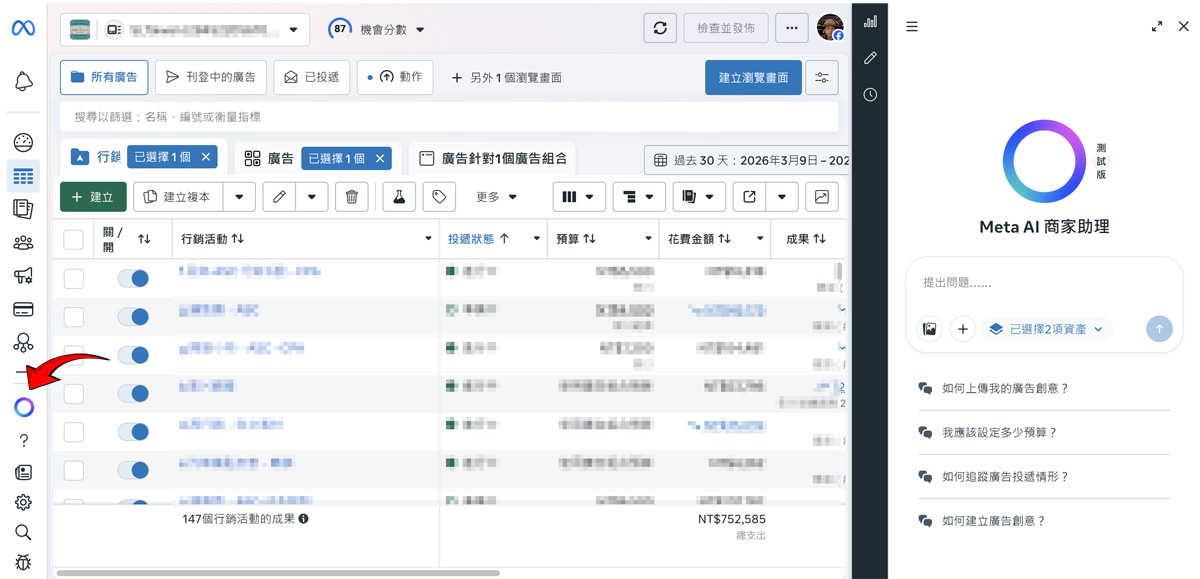Open the billing card icon in sidebar
Viewport: 1200px width, 579px height.
[23, 309]
